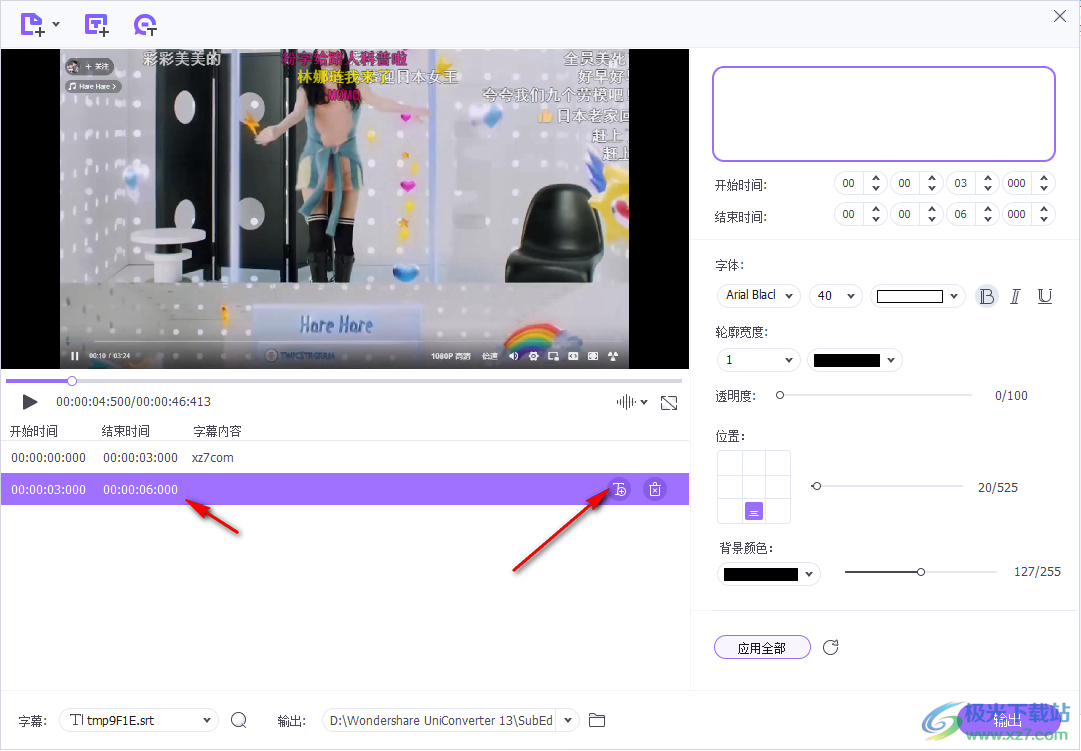This screenshot has width=1081, height=751.
Task: Decrease start time hours with down arrow
Action: [876, 188]
